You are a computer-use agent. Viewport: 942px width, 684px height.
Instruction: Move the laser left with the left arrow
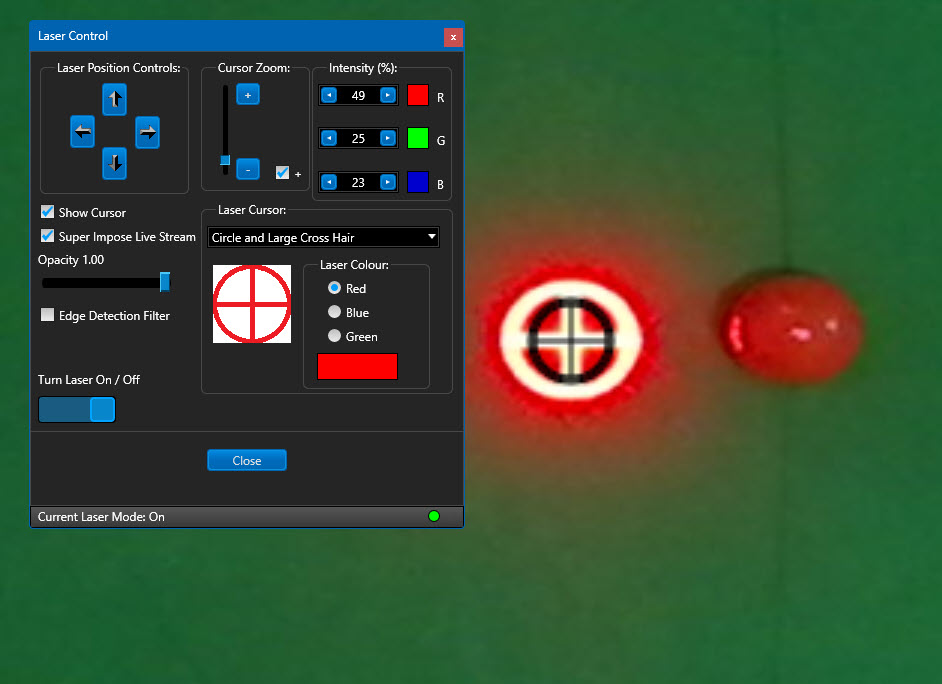pyautogui.click(x=82, y=132)
